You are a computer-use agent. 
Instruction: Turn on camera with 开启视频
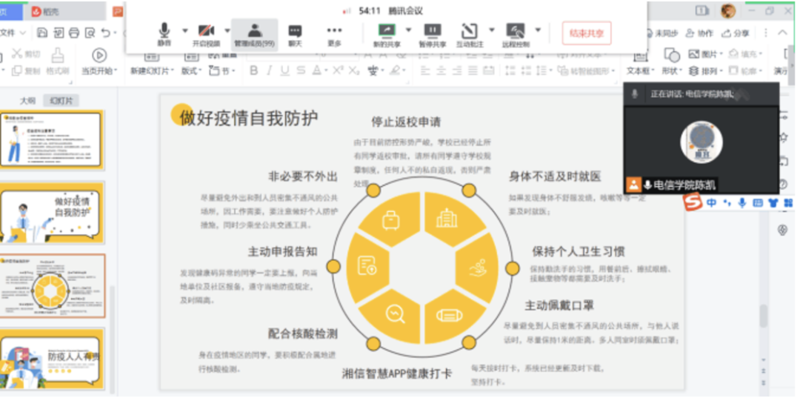(206, 35)
